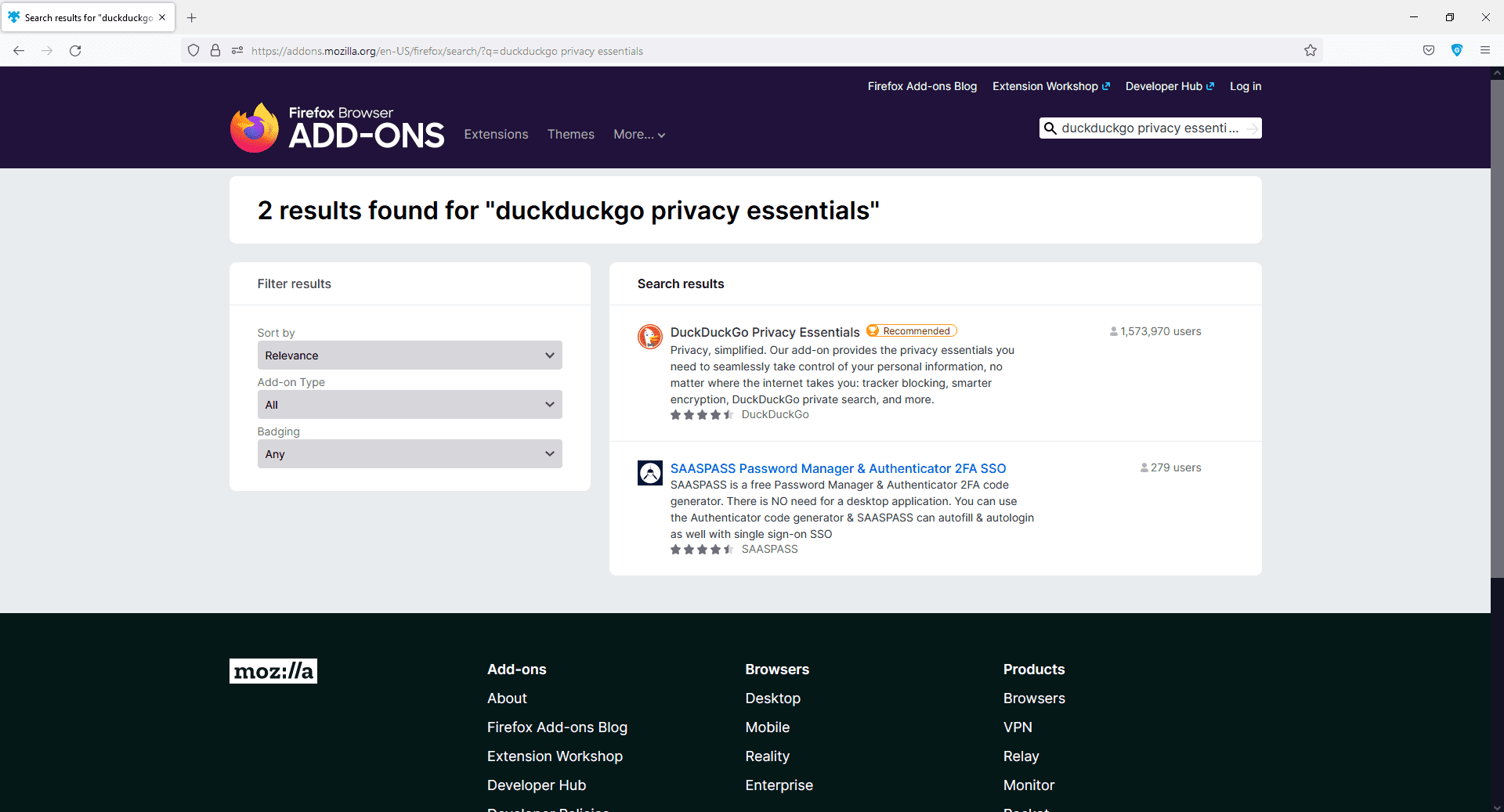Viewport: 1504px width, 812px height.
Task: Close the Search results tab
Action: [x=162, y=17]
